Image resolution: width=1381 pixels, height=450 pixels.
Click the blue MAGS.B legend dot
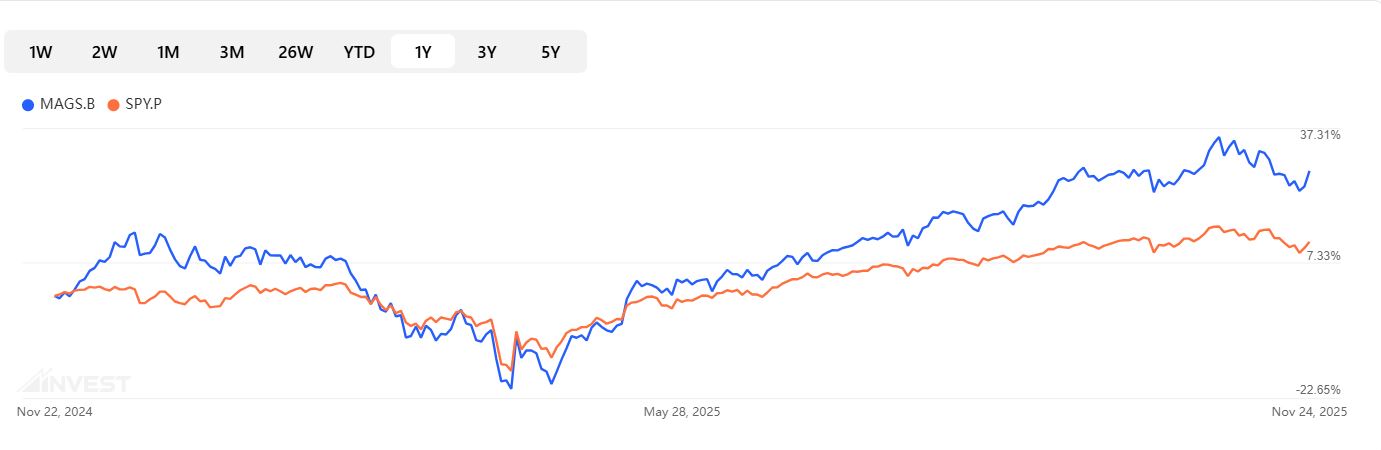pyautogui.click(x=28, y=104)
